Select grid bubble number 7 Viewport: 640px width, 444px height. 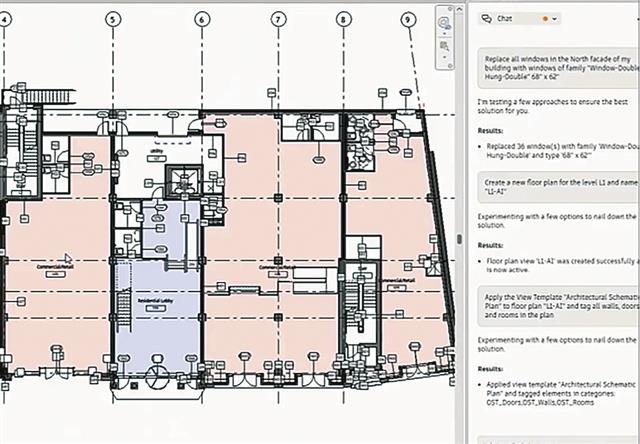click(x=276, y=19)
